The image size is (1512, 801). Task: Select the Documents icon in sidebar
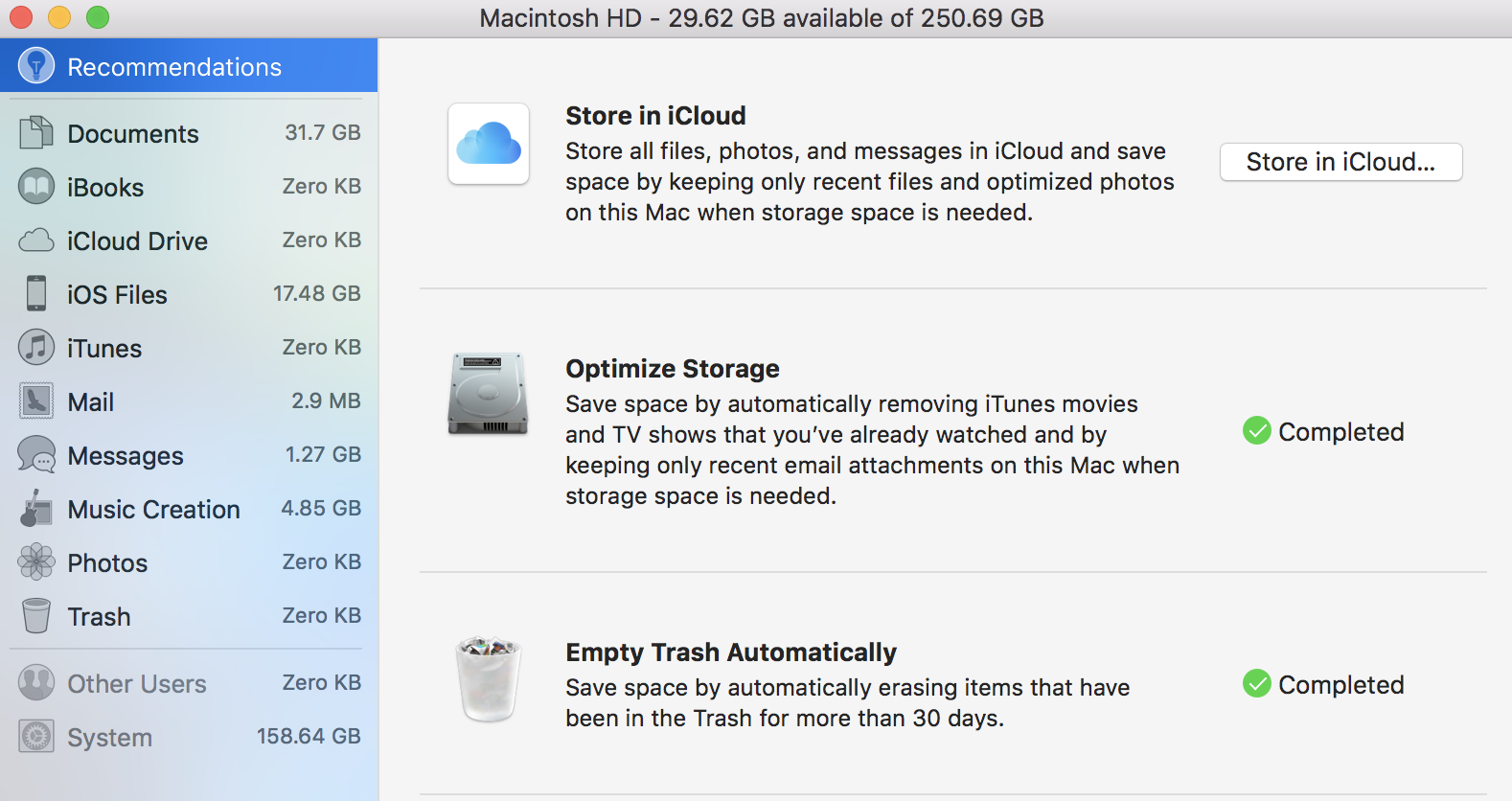click(36, 132)
